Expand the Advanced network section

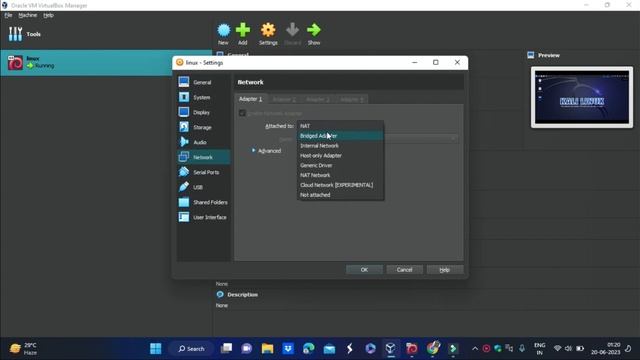(266, 151)
